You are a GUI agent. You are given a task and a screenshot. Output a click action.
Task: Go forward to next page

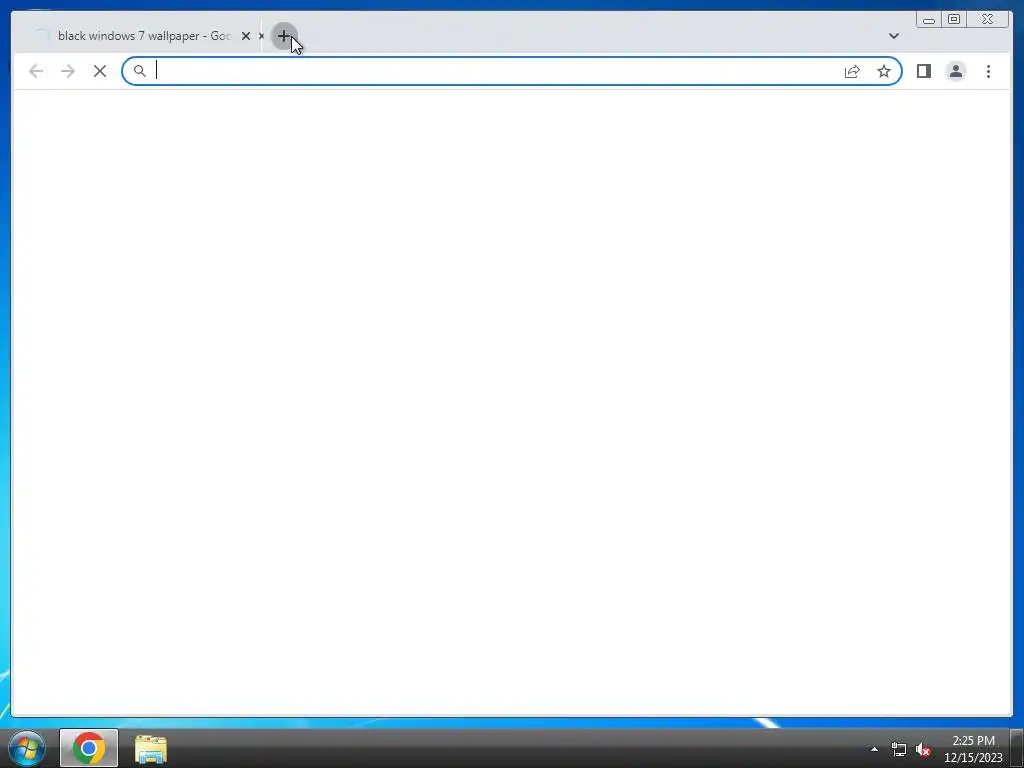[x=68, y=71]
